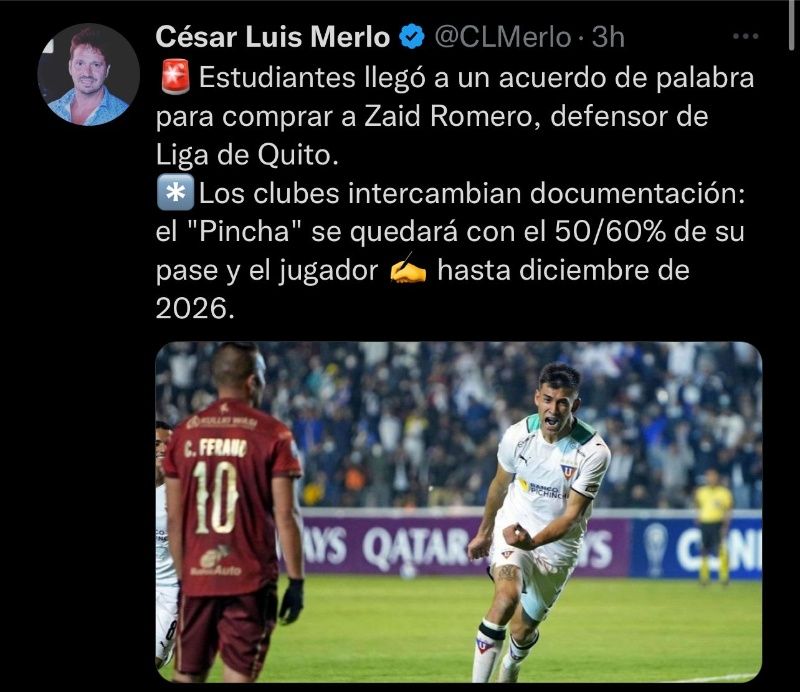
Task: Click the red siren emoji
Action: 175,78
